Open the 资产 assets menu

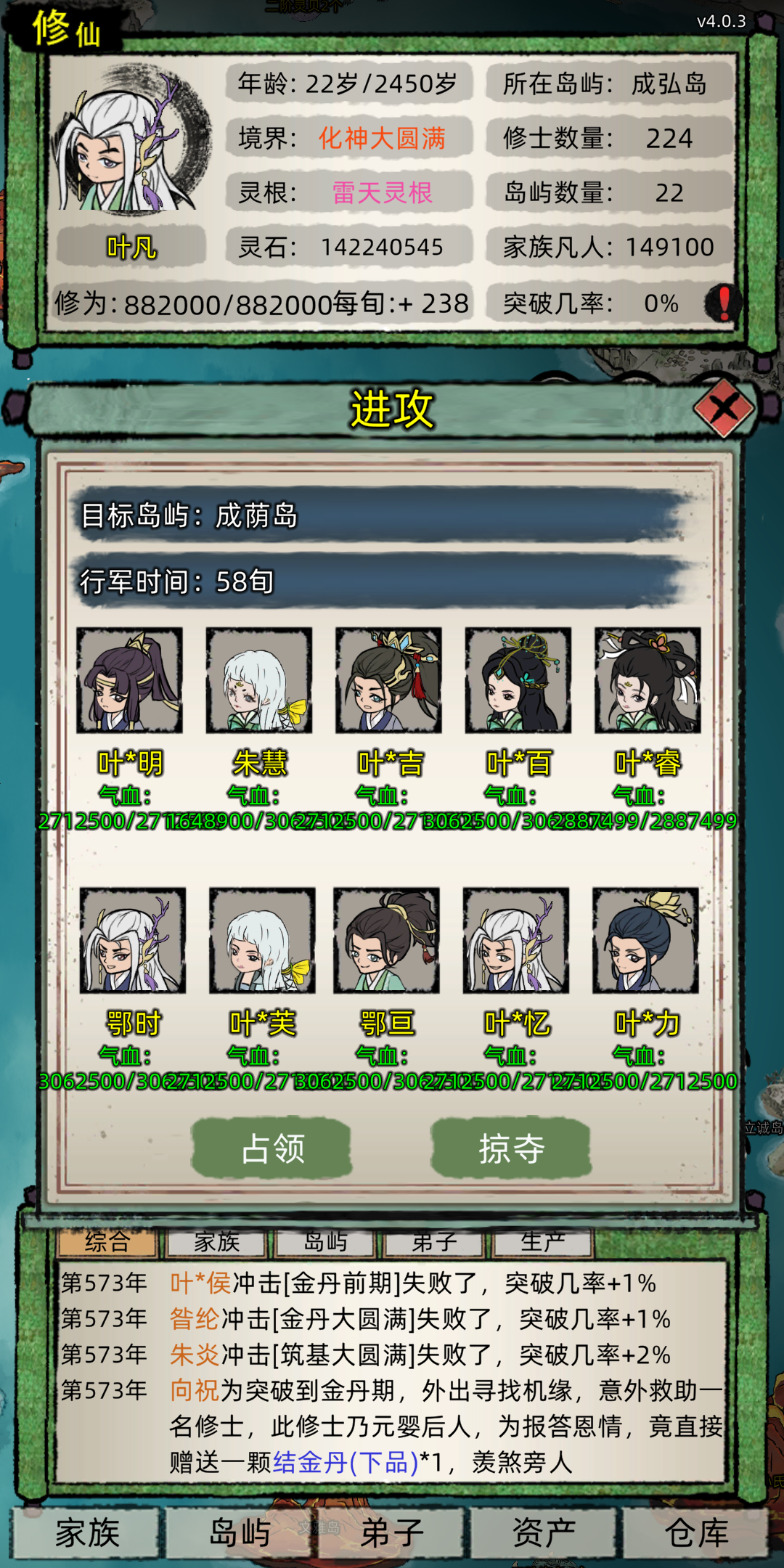point(544,1533)
